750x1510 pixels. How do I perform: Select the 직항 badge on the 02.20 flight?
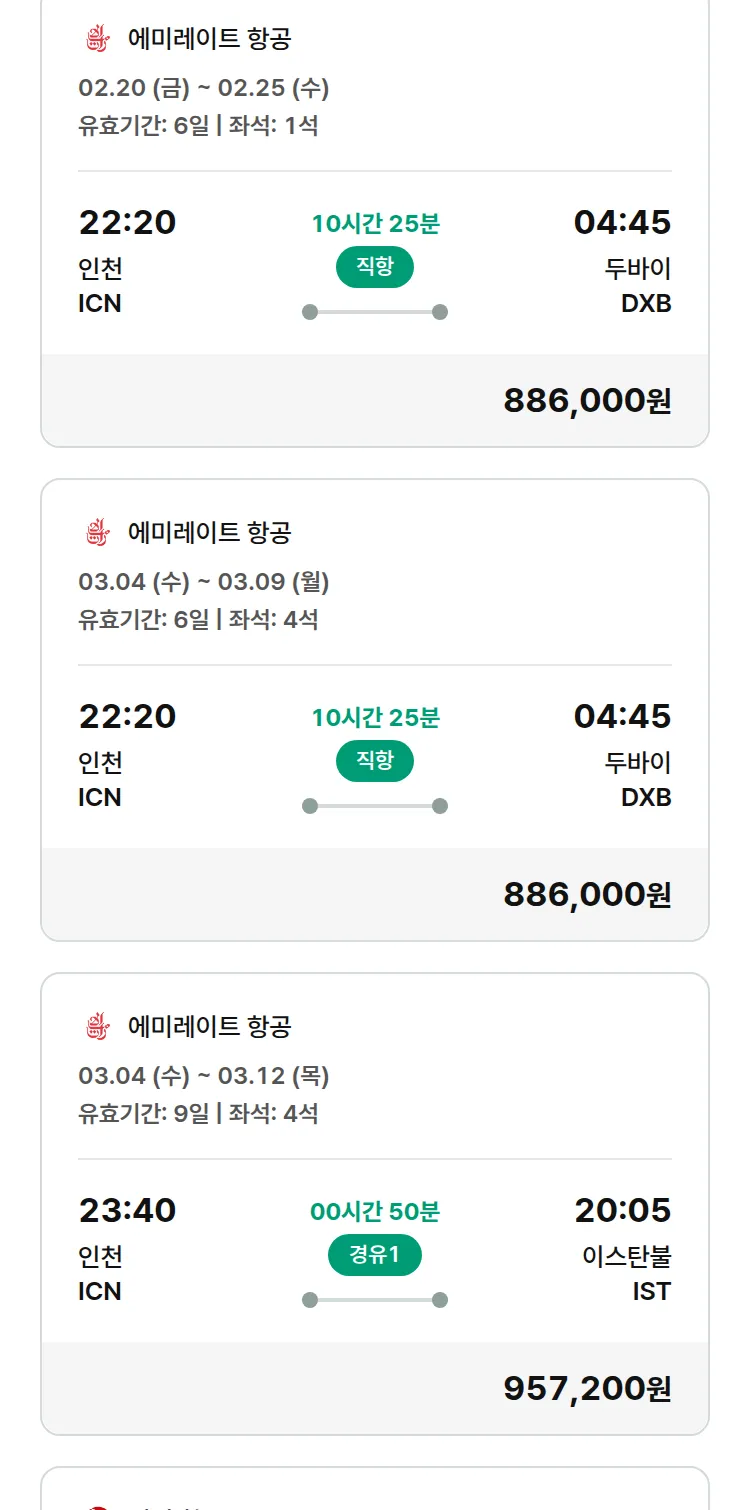click(375, 267)
